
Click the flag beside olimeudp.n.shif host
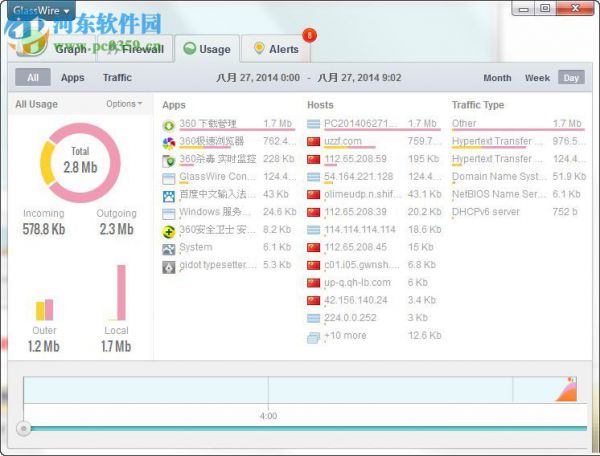tap(313, 195)
